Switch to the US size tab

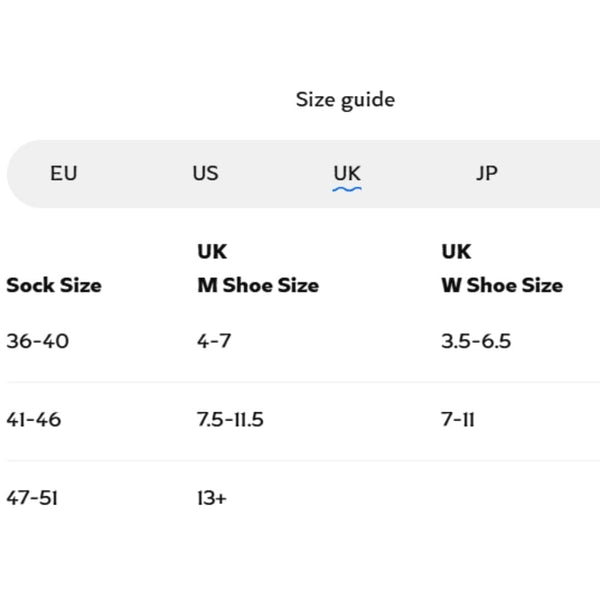(x=205, y=173)
